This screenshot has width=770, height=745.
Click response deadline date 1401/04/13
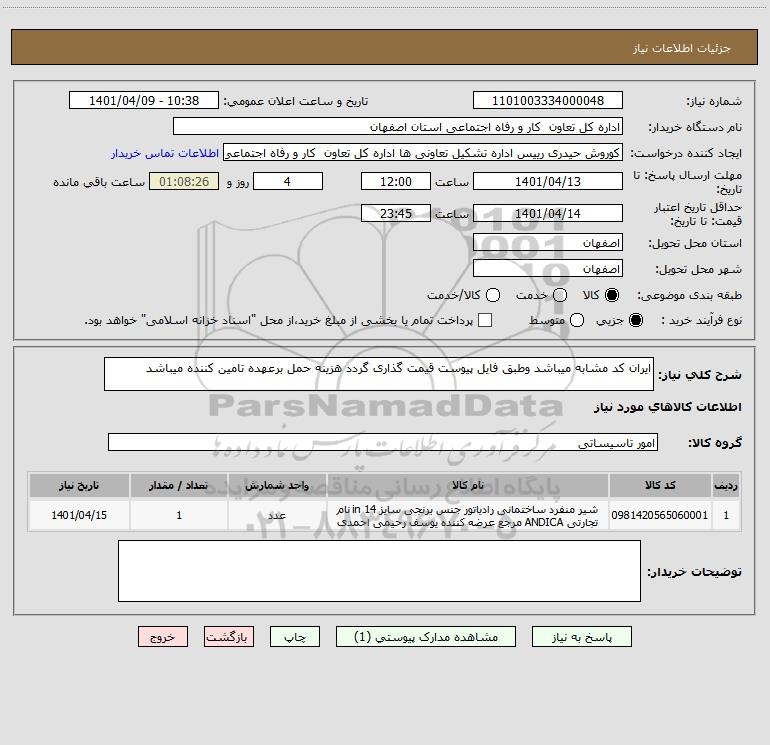pos(548,181)
